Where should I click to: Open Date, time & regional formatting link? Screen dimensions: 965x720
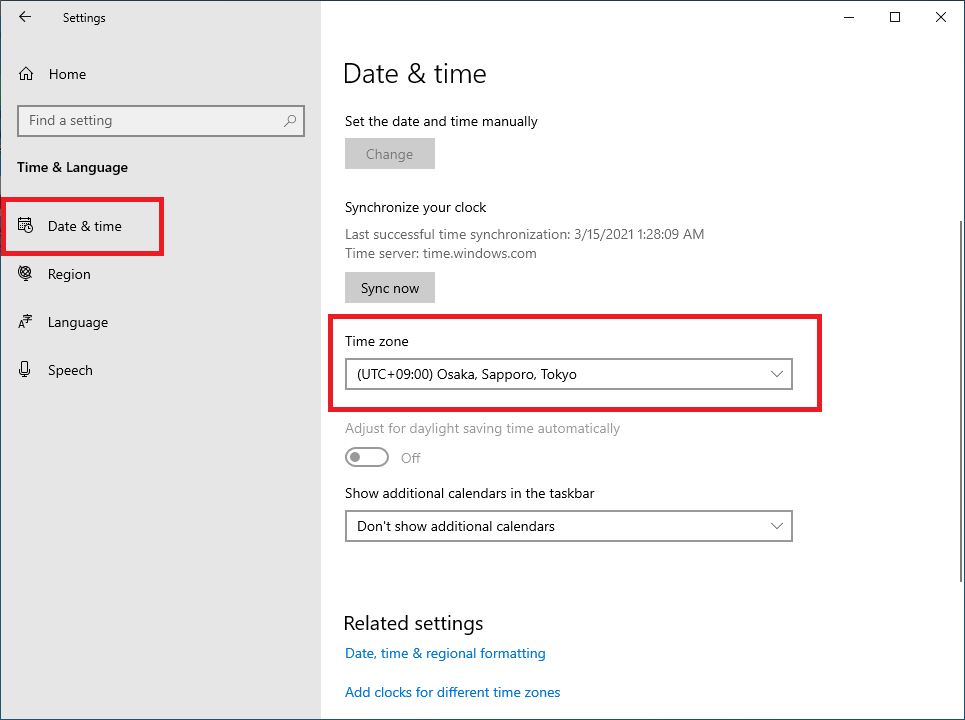(445, 653)
